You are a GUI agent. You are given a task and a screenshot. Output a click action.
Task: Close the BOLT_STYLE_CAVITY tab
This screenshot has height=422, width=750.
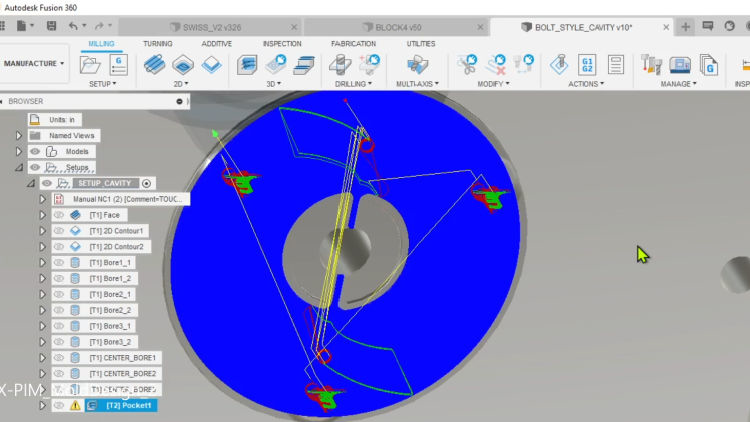coord(666,27)
